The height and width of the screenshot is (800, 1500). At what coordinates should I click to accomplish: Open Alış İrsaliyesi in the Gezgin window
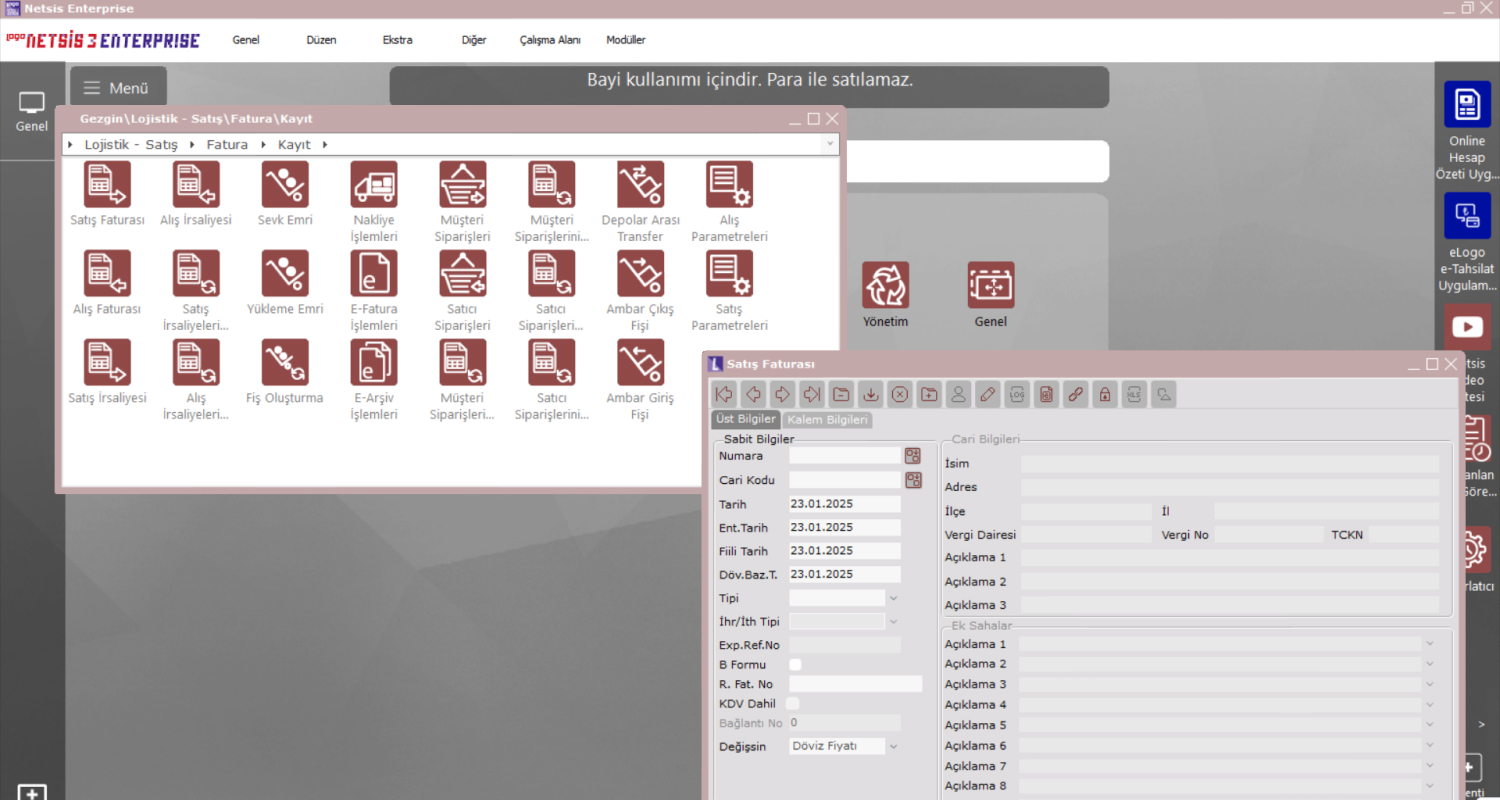pyautogui.click(x=196, y=184)
